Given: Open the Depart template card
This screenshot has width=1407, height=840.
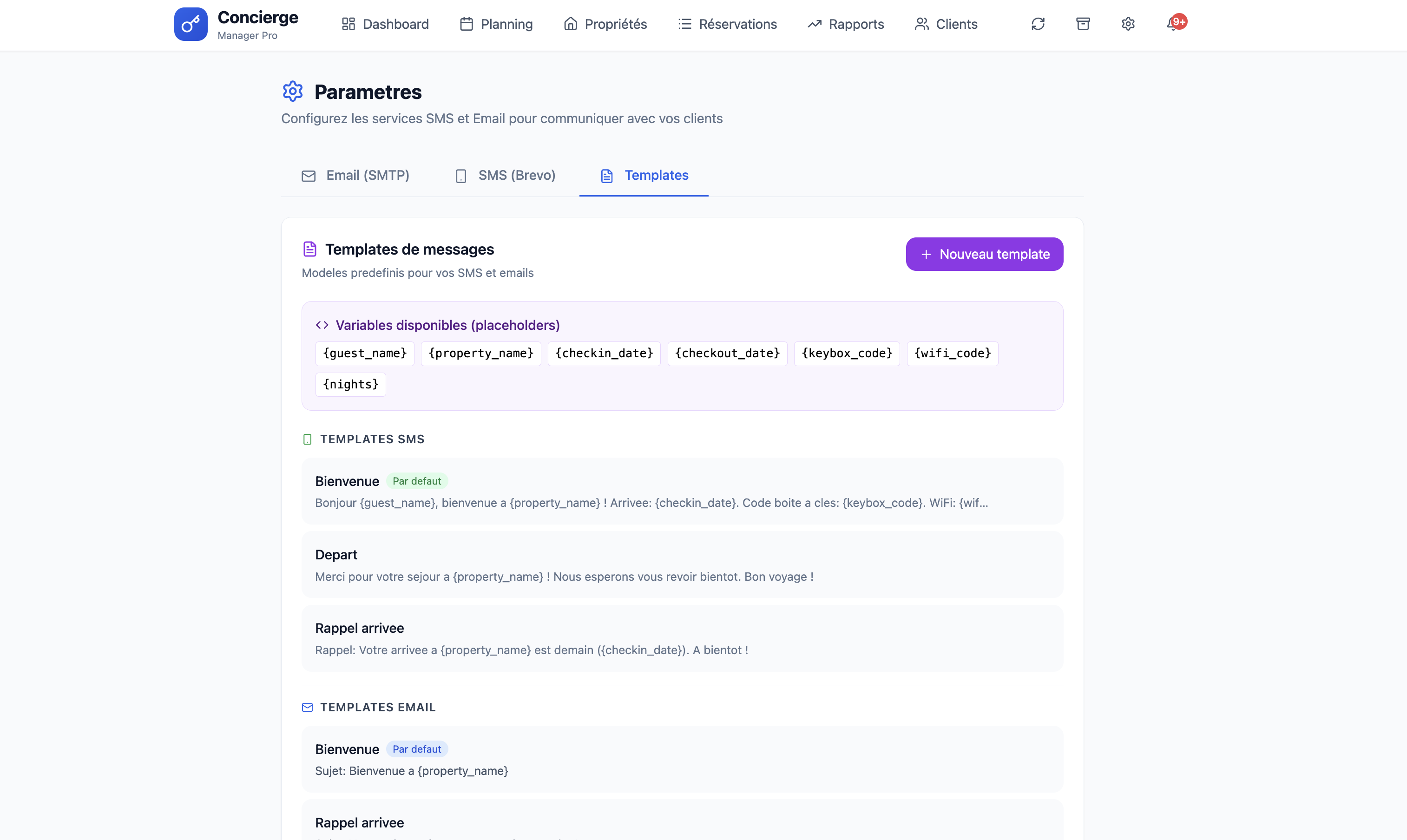Looking at the screenshot, I should (682, 564).
